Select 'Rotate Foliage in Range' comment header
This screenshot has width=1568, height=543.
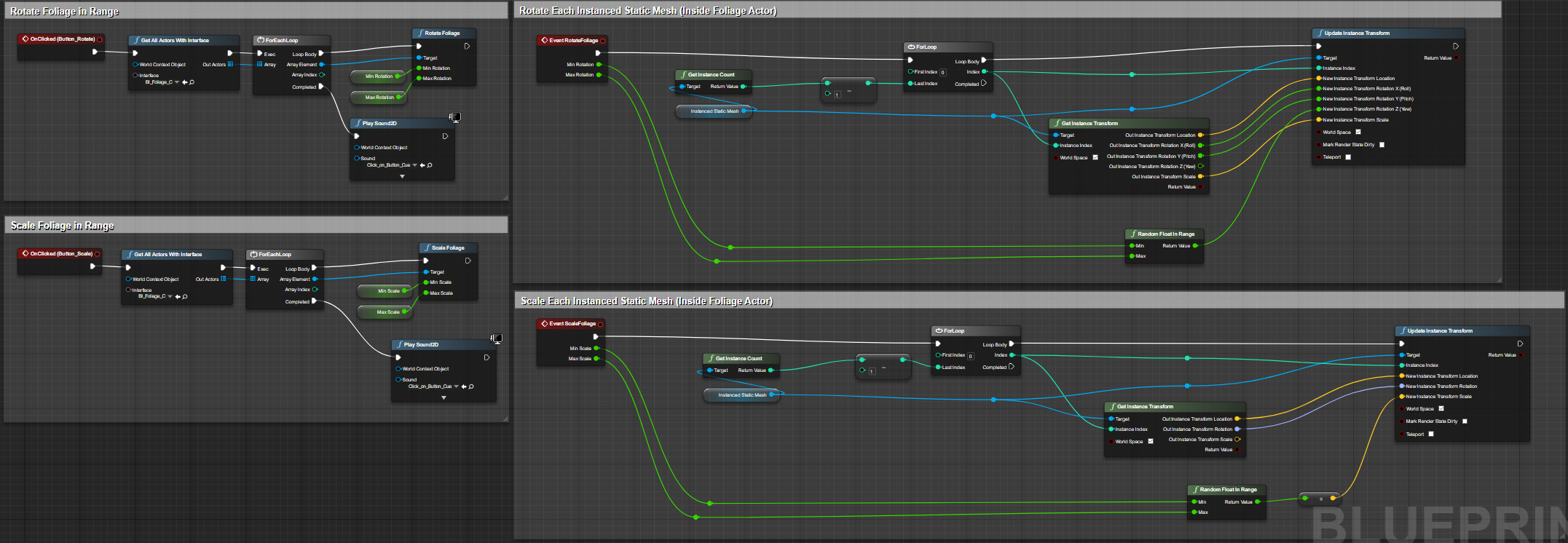point(256,11)
